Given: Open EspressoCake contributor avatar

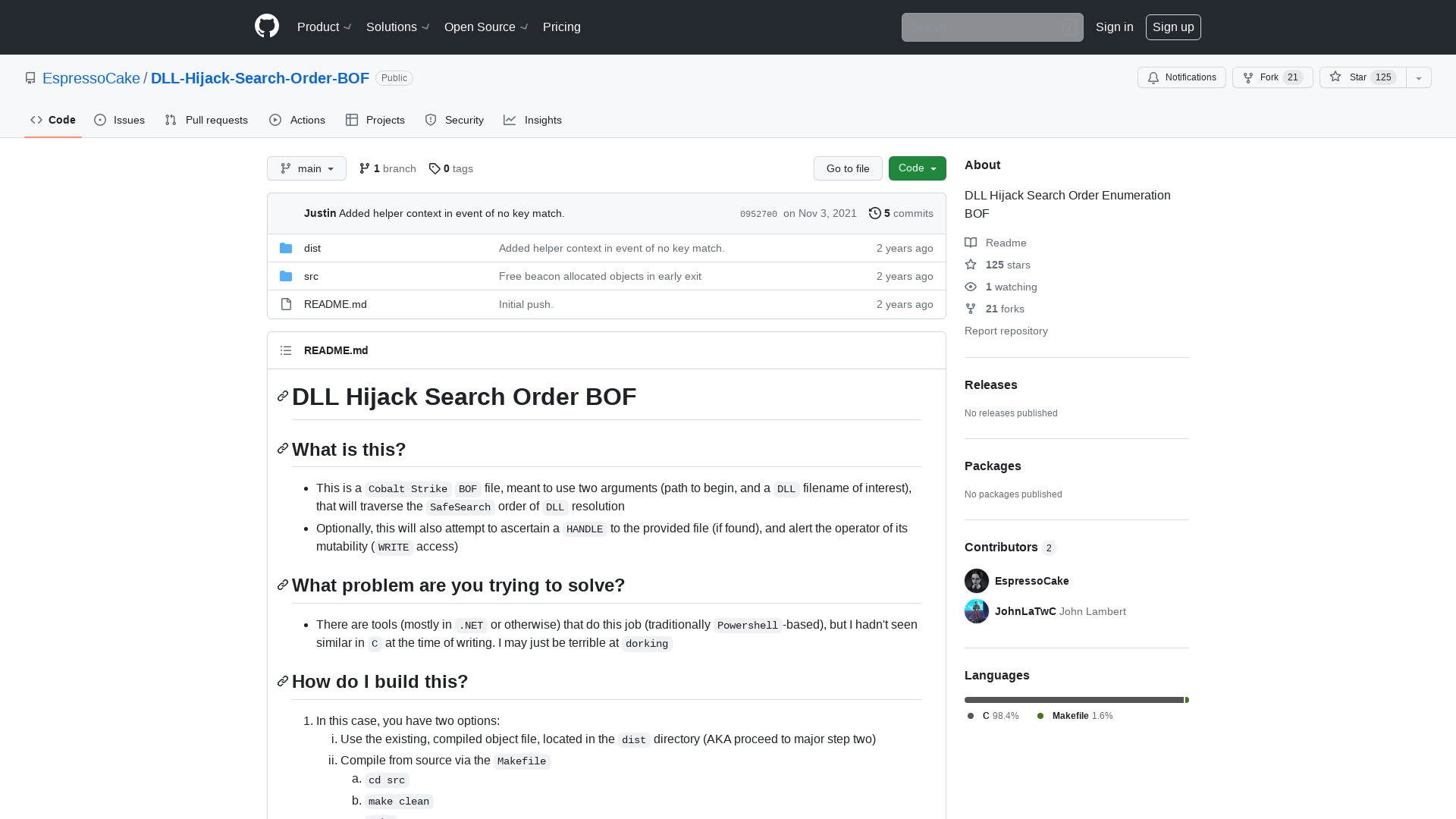Looking at the screenshot, I should (x=977, y=581).
